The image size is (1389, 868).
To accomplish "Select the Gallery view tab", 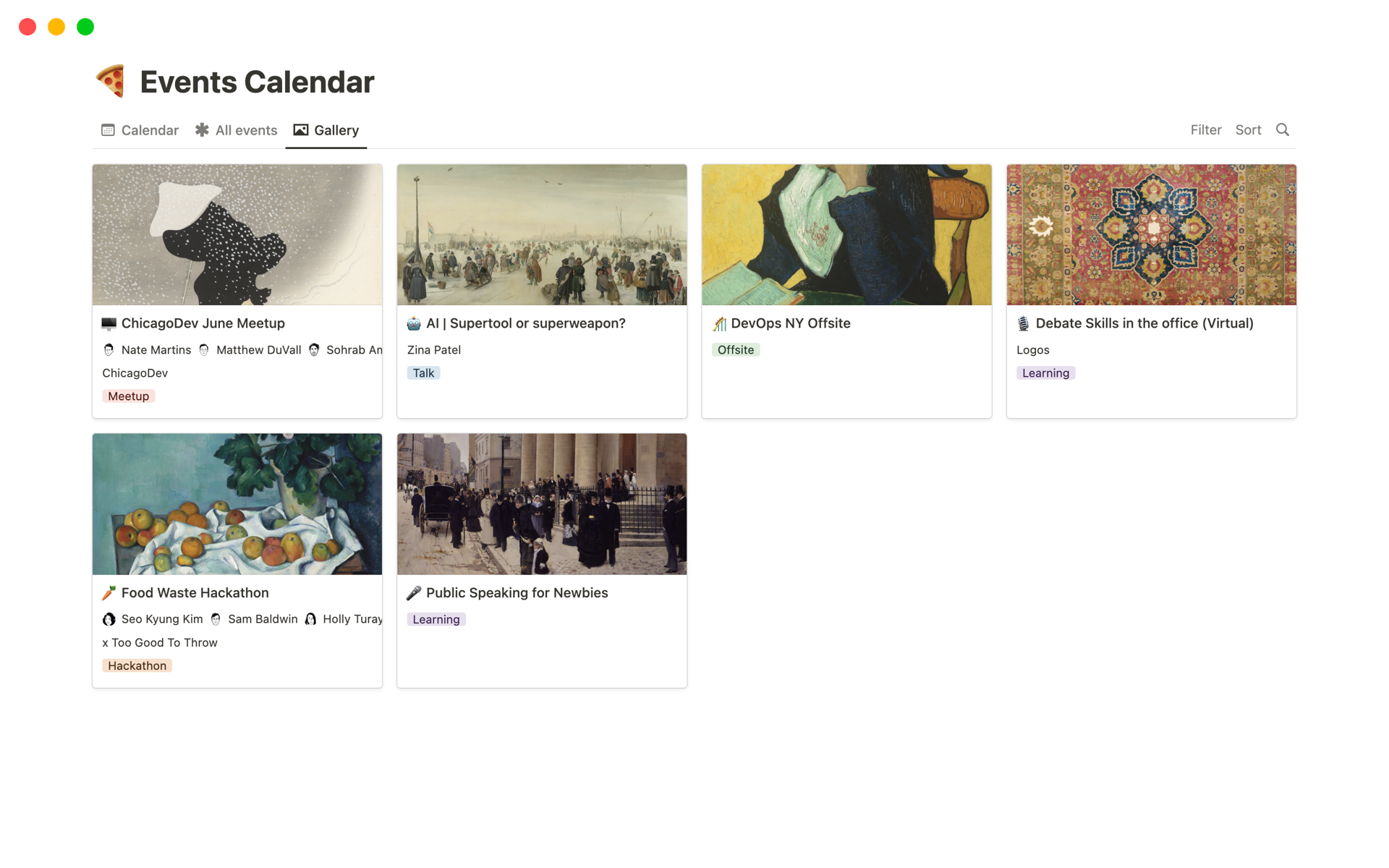I will click(x=326, y=130).
